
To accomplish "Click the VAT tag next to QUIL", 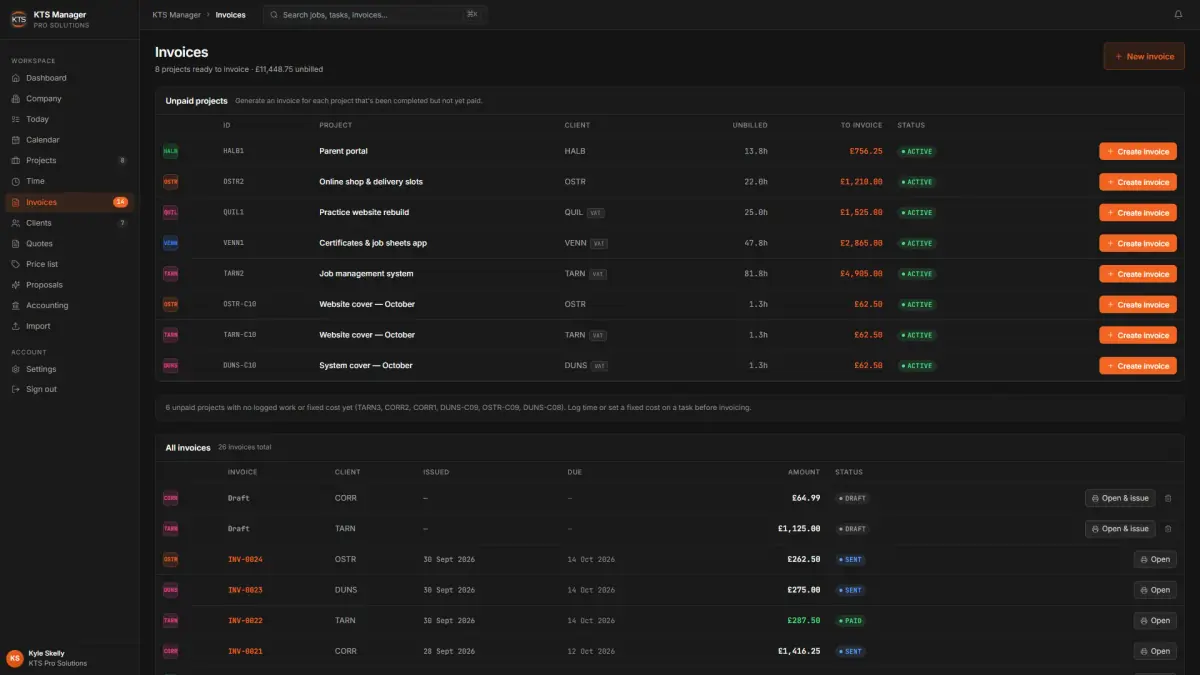I will (596, 212).
